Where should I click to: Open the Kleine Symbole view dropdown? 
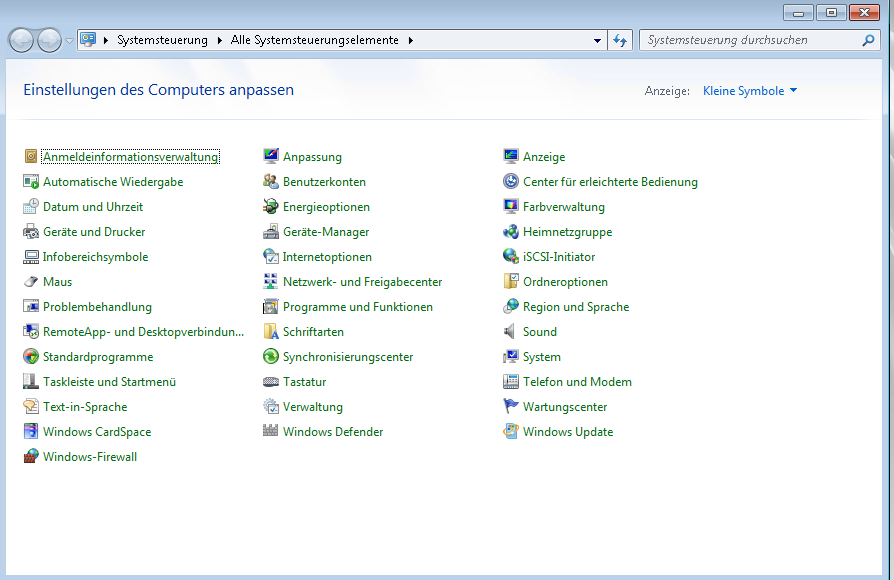[x=750, y=91]
